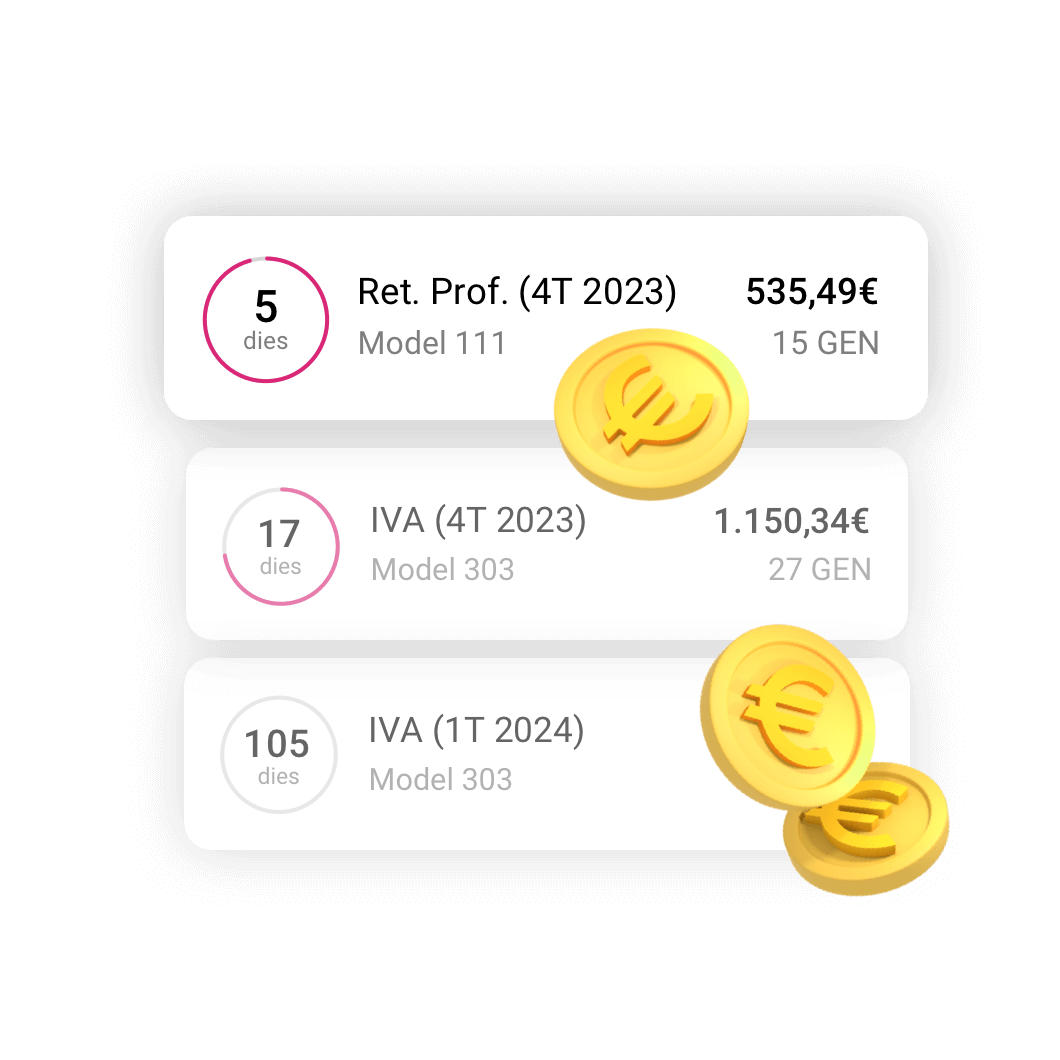Viewport: 1060px width, 1060px height.
Task: Click the 17 dies countdown circle
Action: [x=281, y=546]
